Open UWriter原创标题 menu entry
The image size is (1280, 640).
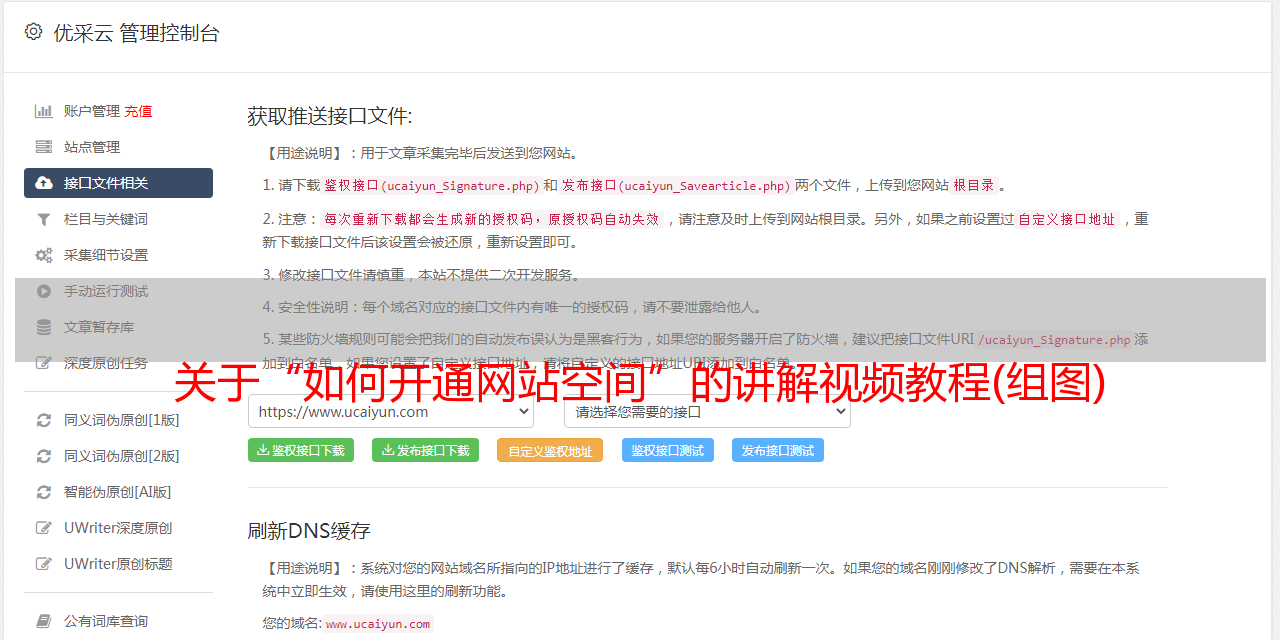click(118, 564)
